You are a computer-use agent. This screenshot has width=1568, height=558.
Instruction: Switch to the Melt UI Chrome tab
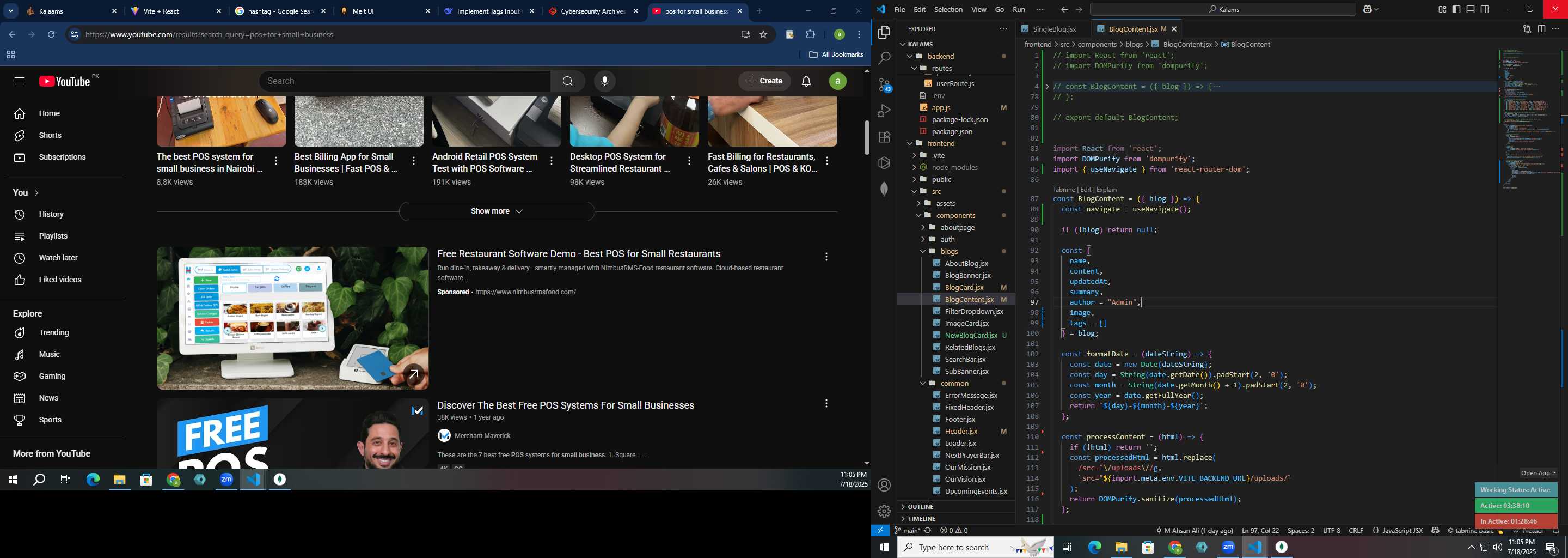point(385,11)
